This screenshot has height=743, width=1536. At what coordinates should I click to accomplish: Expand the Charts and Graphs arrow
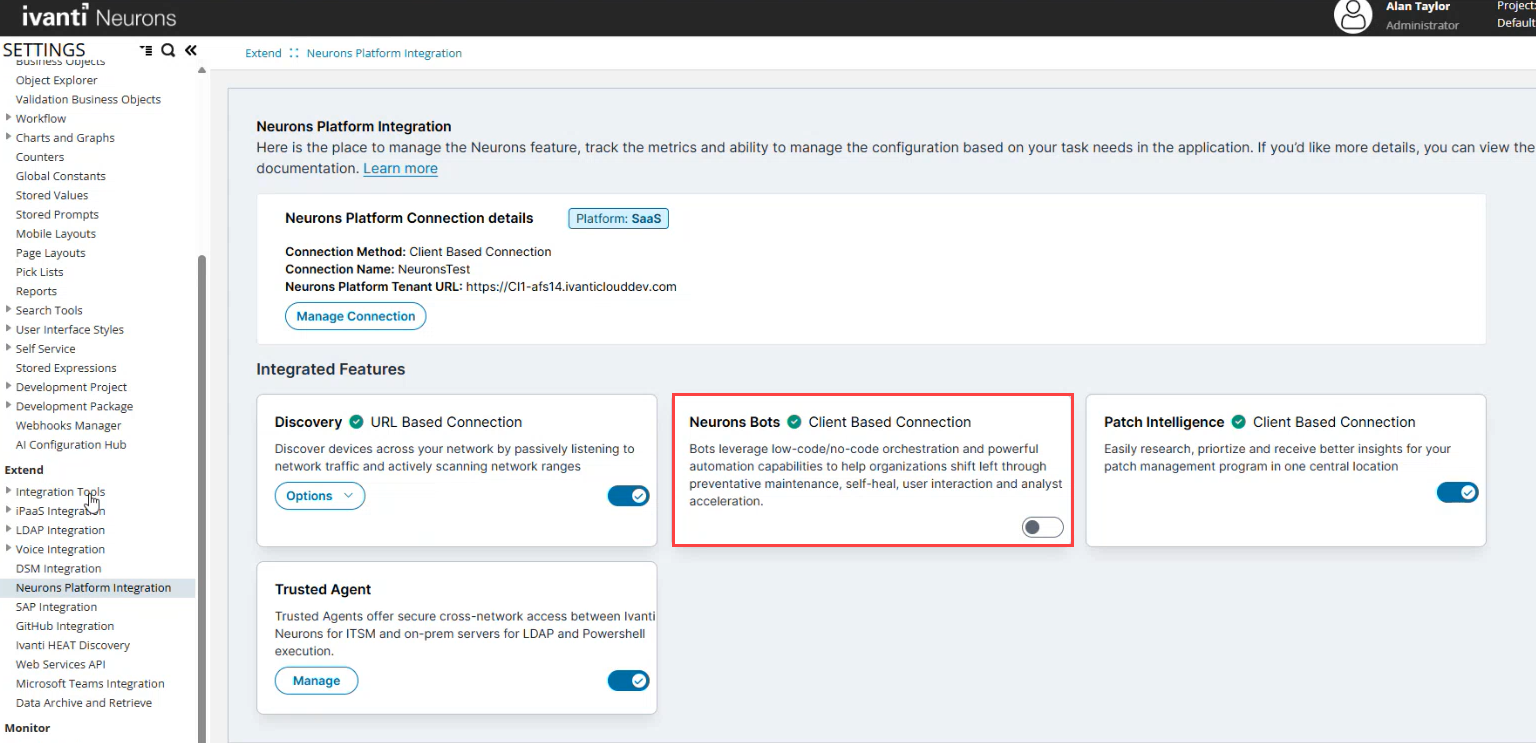9,137
